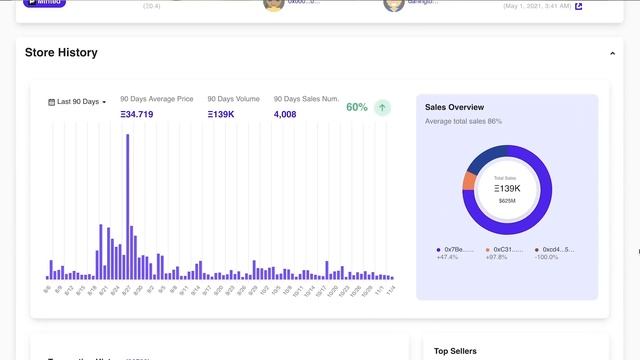This screenshot has height=360, width=640.
Task: Open the external link icon near May 1, 2021
Action: point(578,6)
